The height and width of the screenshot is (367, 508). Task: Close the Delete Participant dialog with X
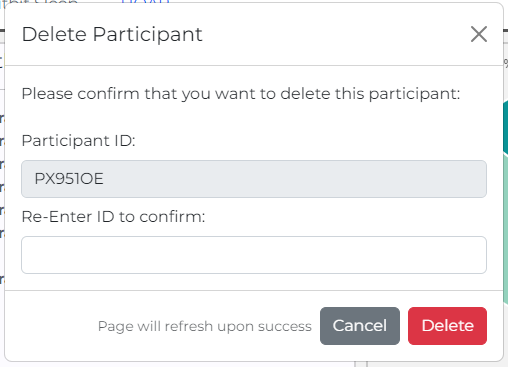coord(479,34)
